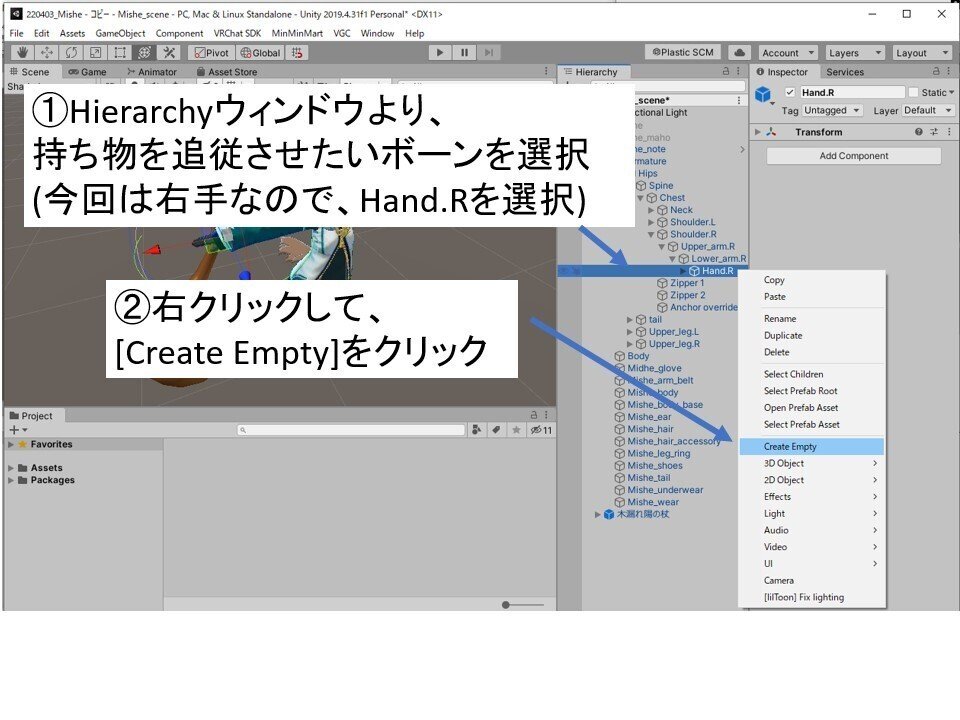Open the Layout dropdown
960x720 pixels.
(922, 53)
